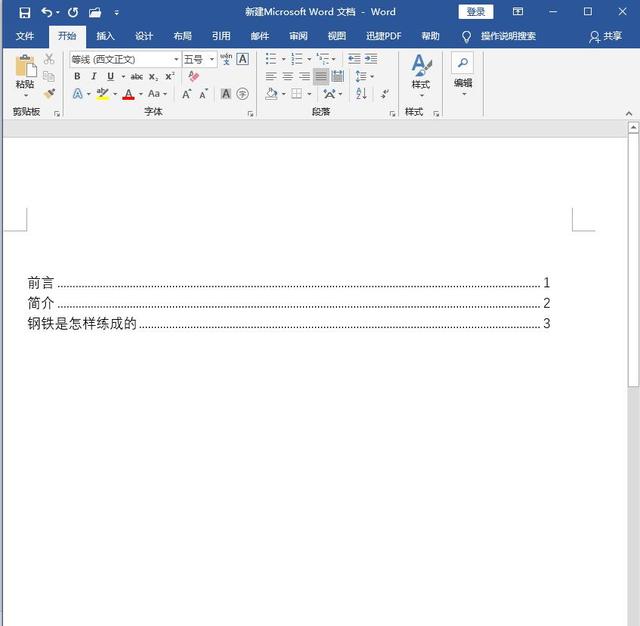Align text to the right
This screenshot has width=640, height=626.
click(304, 76)
